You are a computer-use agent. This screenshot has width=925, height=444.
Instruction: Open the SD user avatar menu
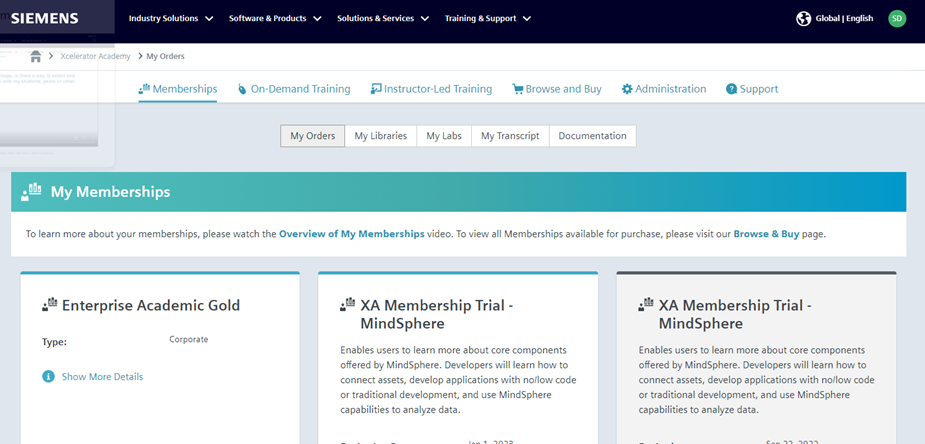[897, 18]
